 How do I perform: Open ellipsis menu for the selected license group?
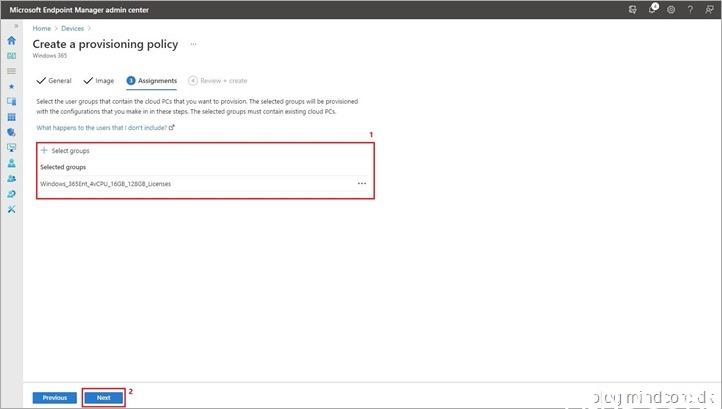pos(362,183)
